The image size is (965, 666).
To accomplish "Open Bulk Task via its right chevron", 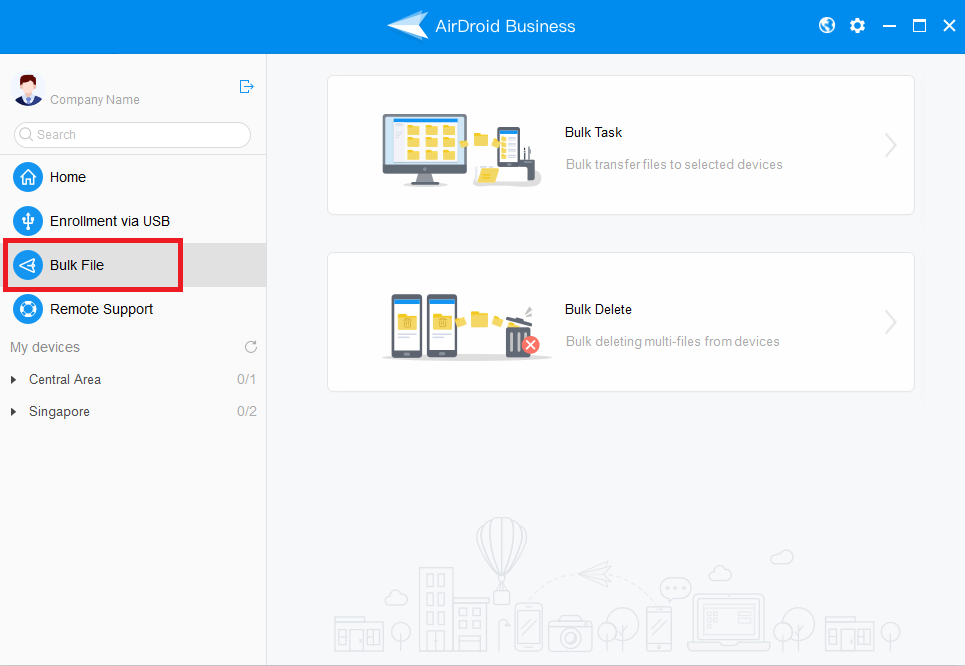I will [890, 145].
